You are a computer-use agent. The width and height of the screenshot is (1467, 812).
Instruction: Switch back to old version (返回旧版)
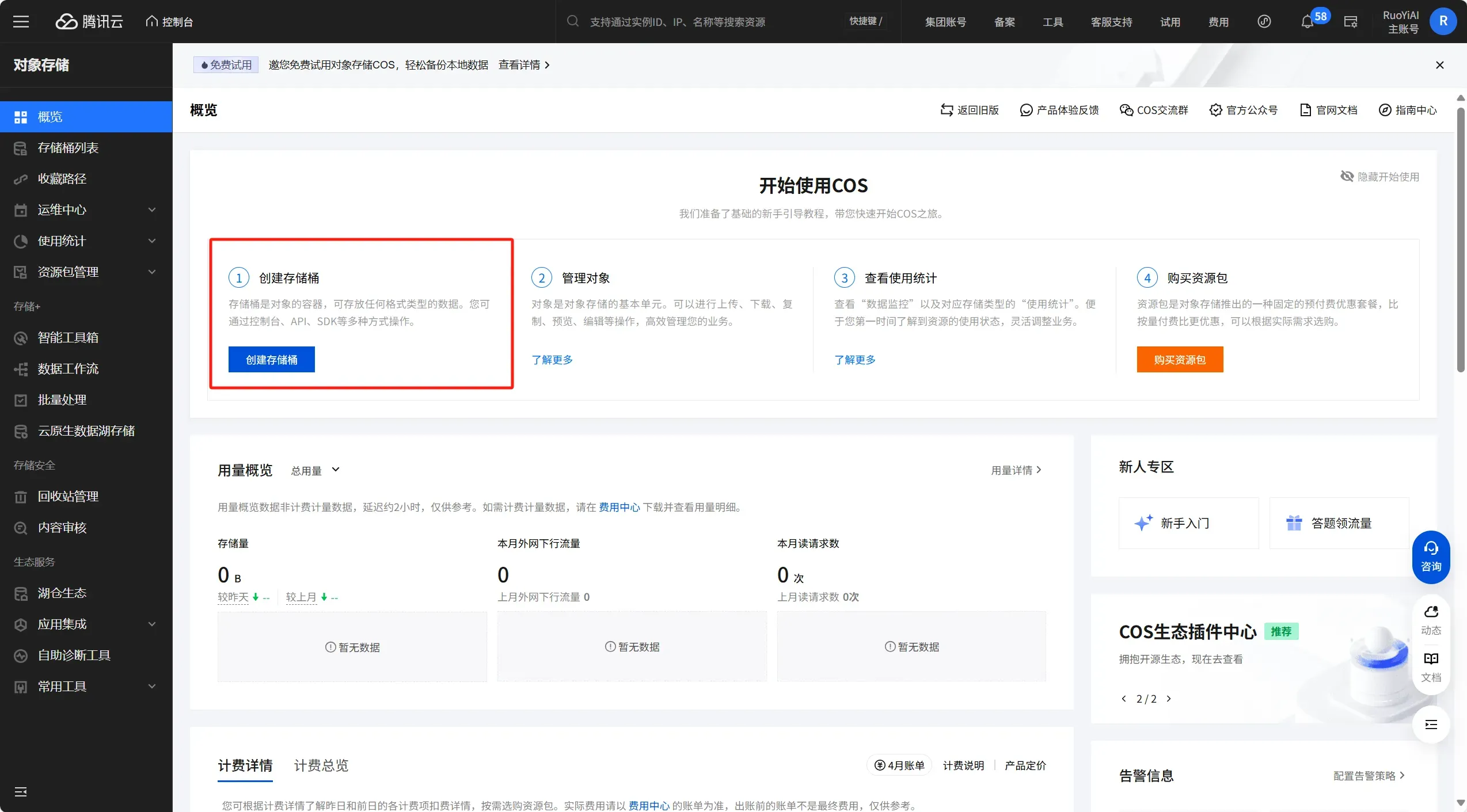[x=970, y=110]
